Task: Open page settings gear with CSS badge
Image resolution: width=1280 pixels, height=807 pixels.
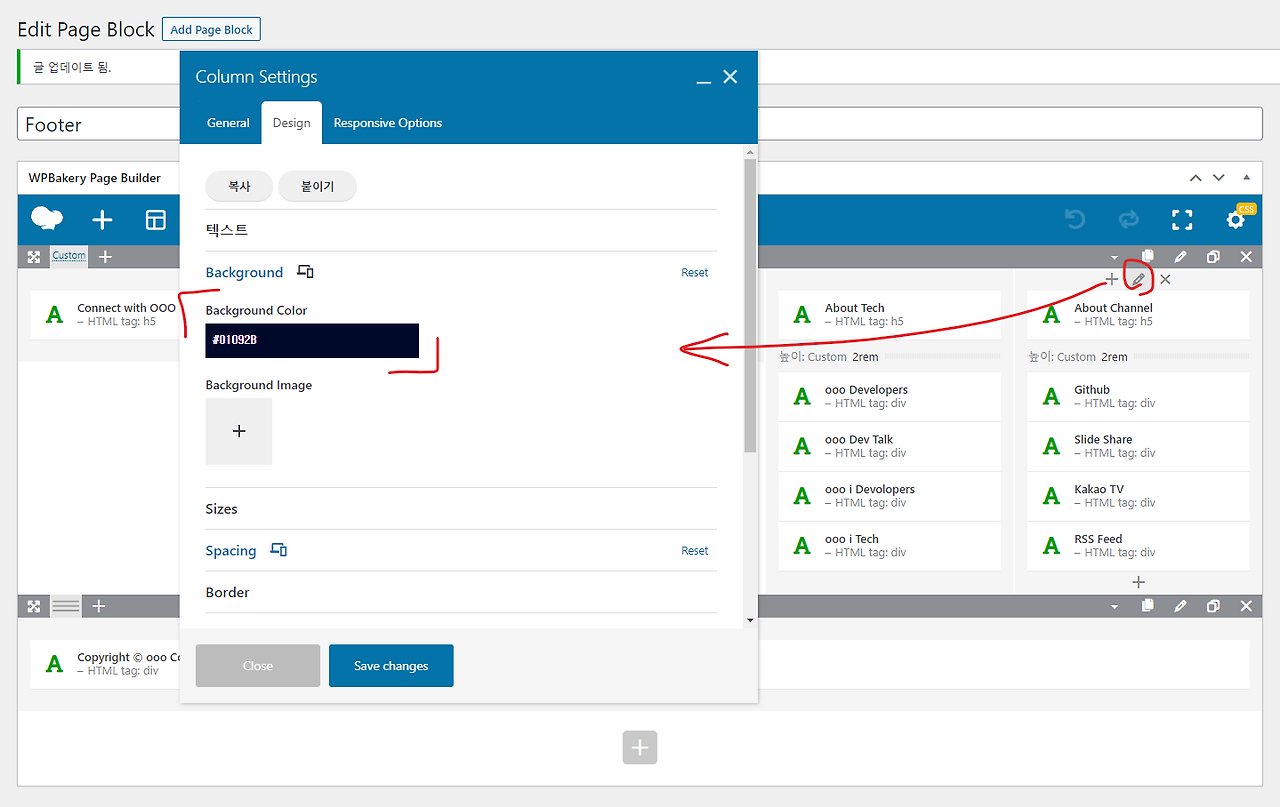Action: click(x=1237, y=219)
